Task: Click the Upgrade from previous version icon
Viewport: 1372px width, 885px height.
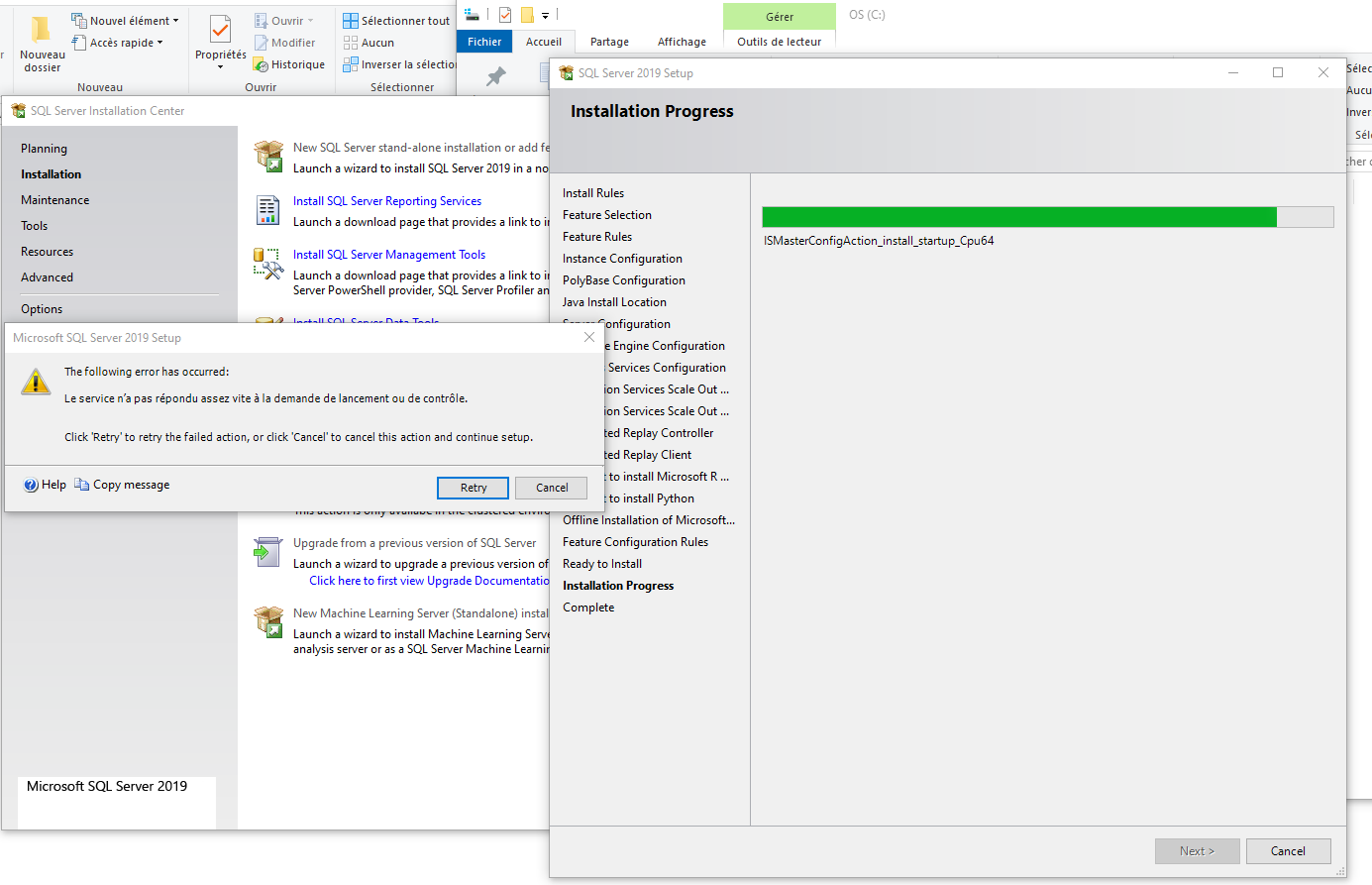Action: pyautogui.click(x=268, y=551)
